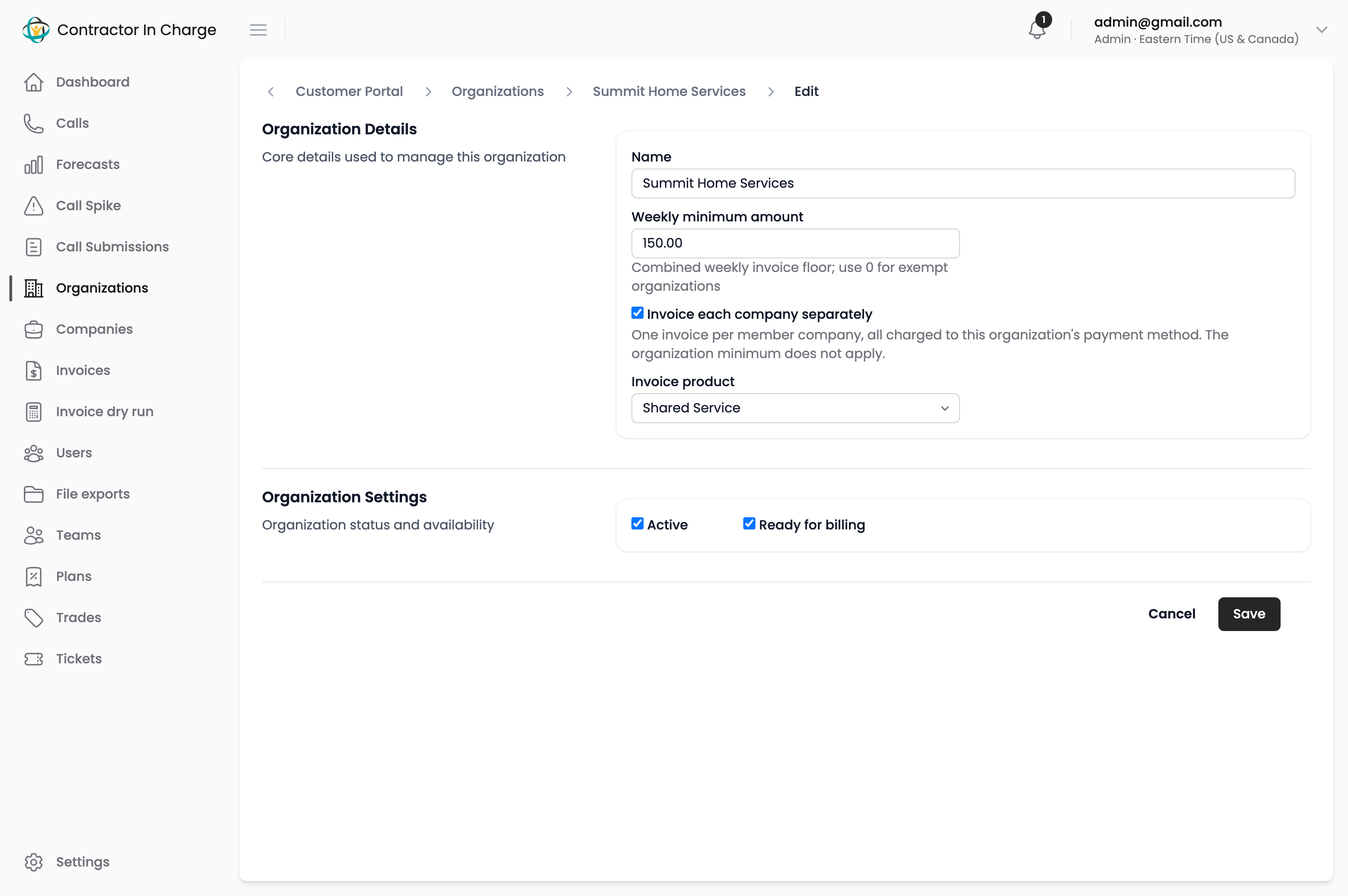Go to Customer Portal breadcrumb

pos(349,91)
